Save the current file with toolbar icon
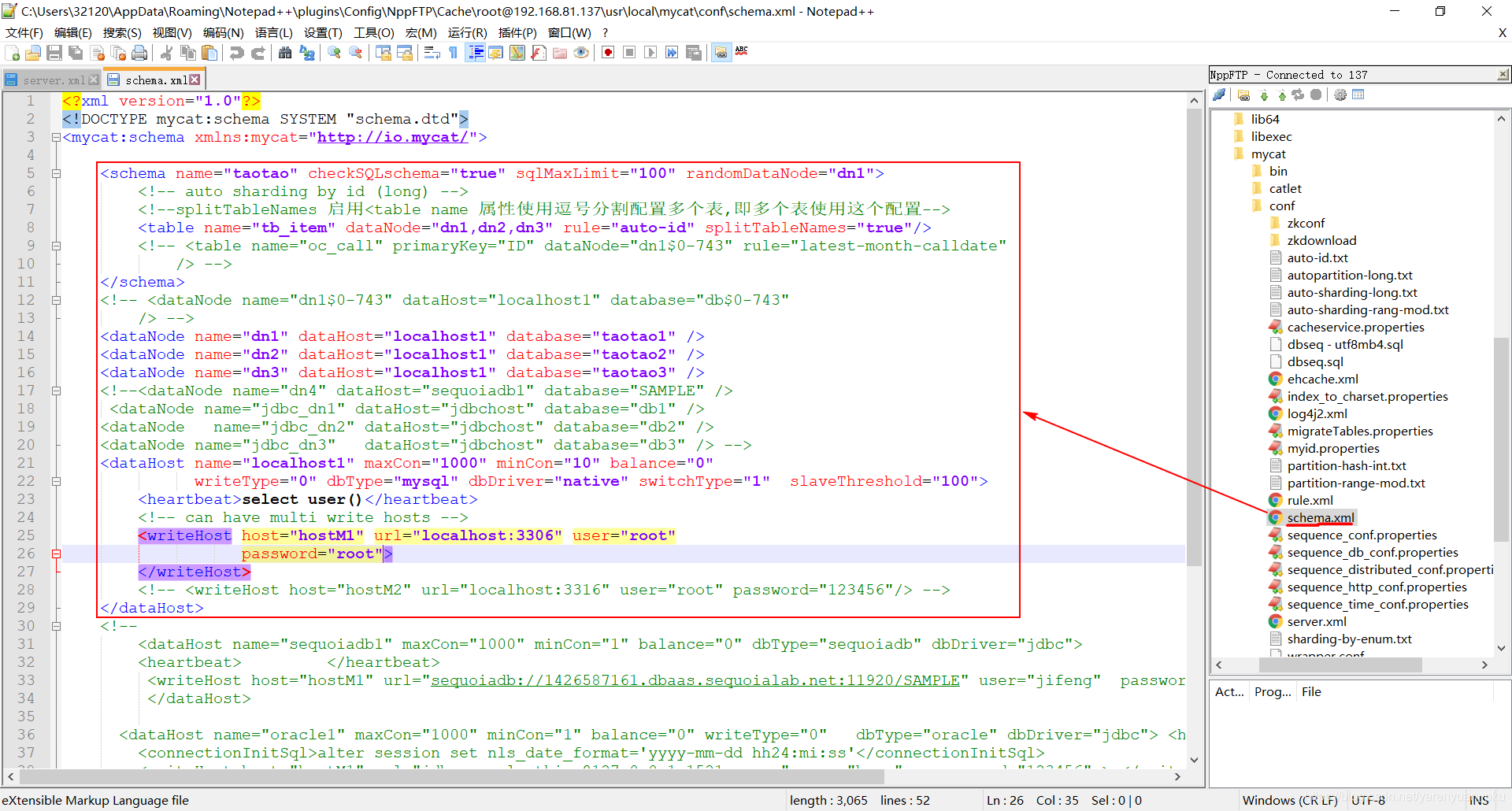 (x=54, y=53)
